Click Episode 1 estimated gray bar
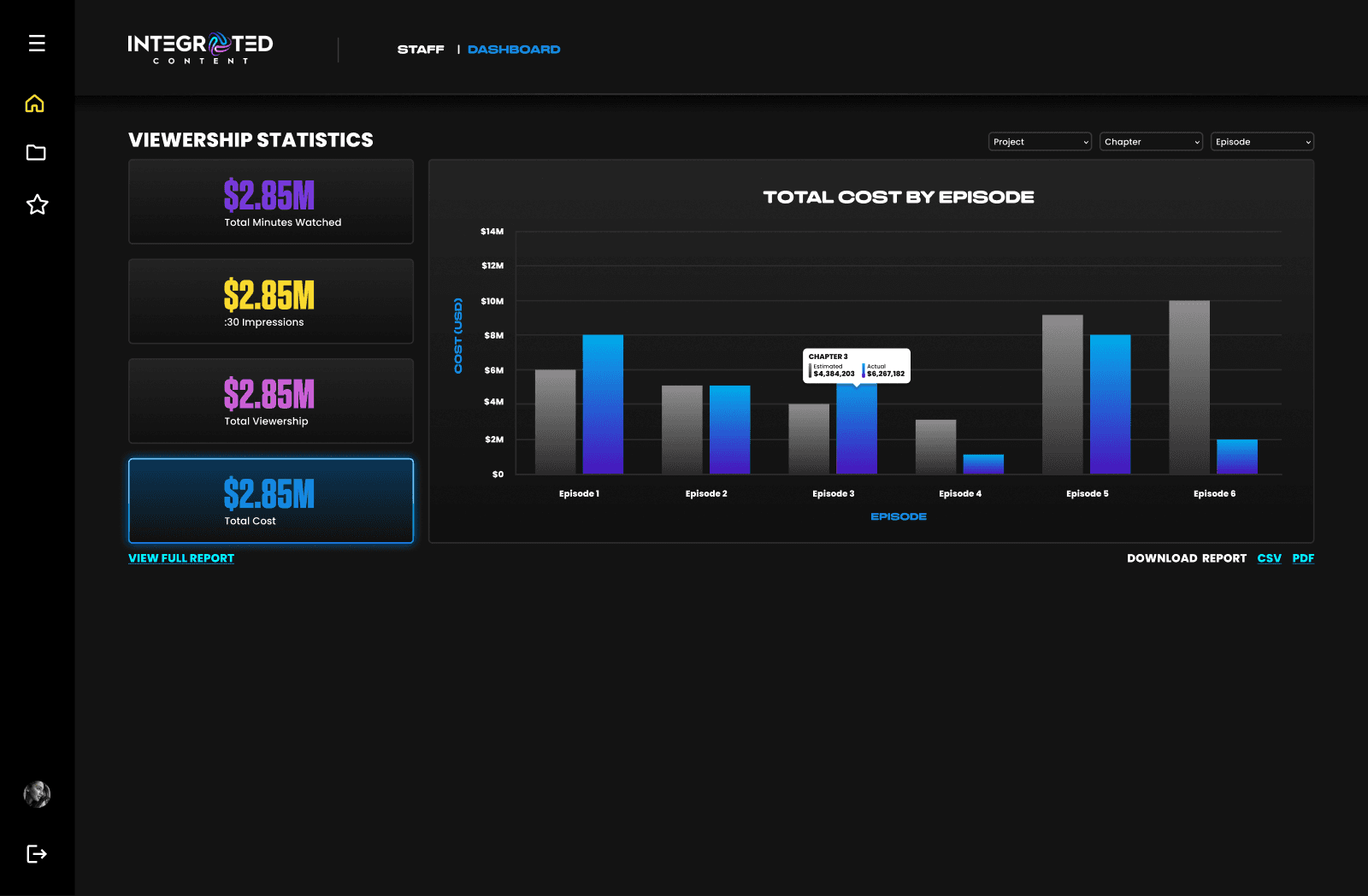Screen dimensions: 1368x896 coord(555,421)
